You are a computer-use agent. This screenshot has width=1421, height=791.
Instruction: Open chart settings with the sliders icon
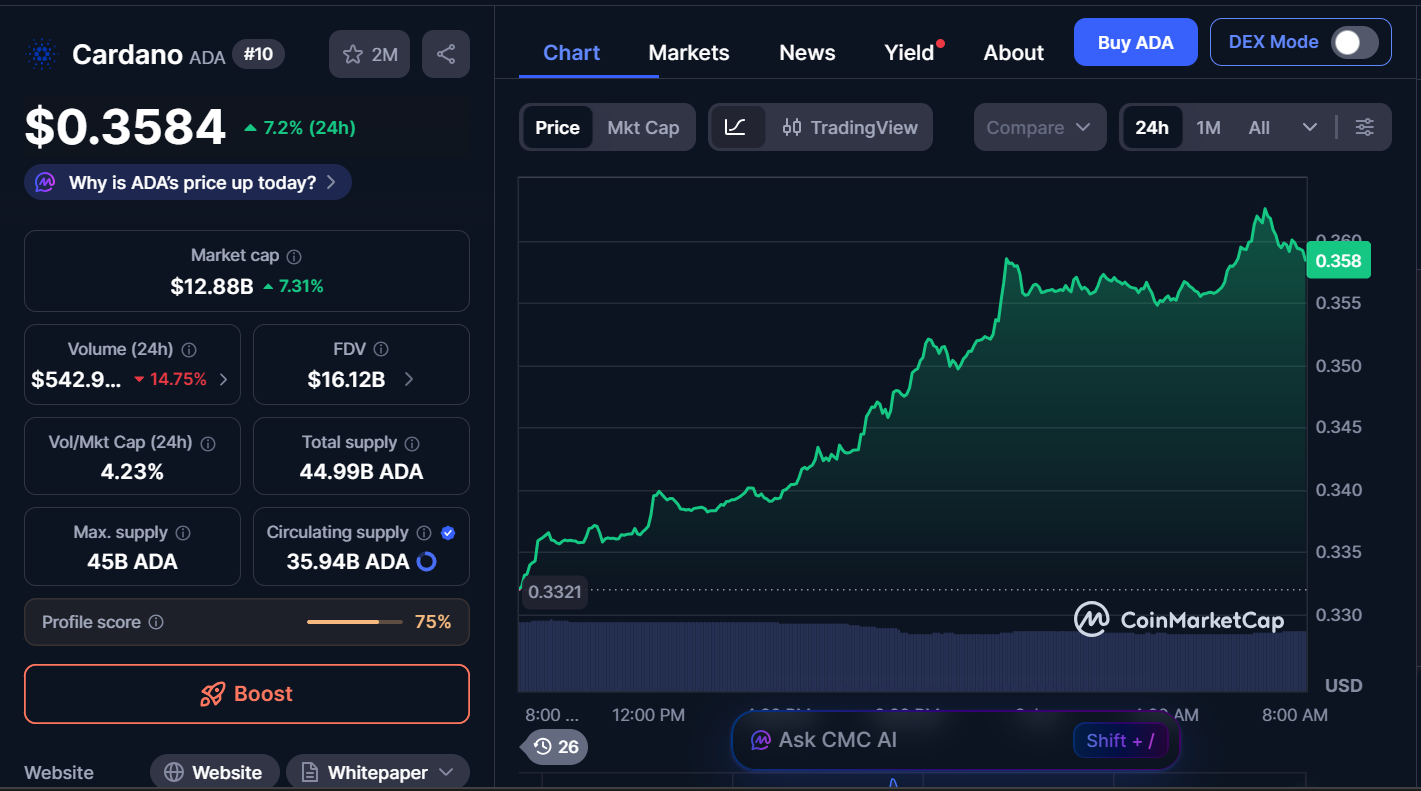(1365, 127)
